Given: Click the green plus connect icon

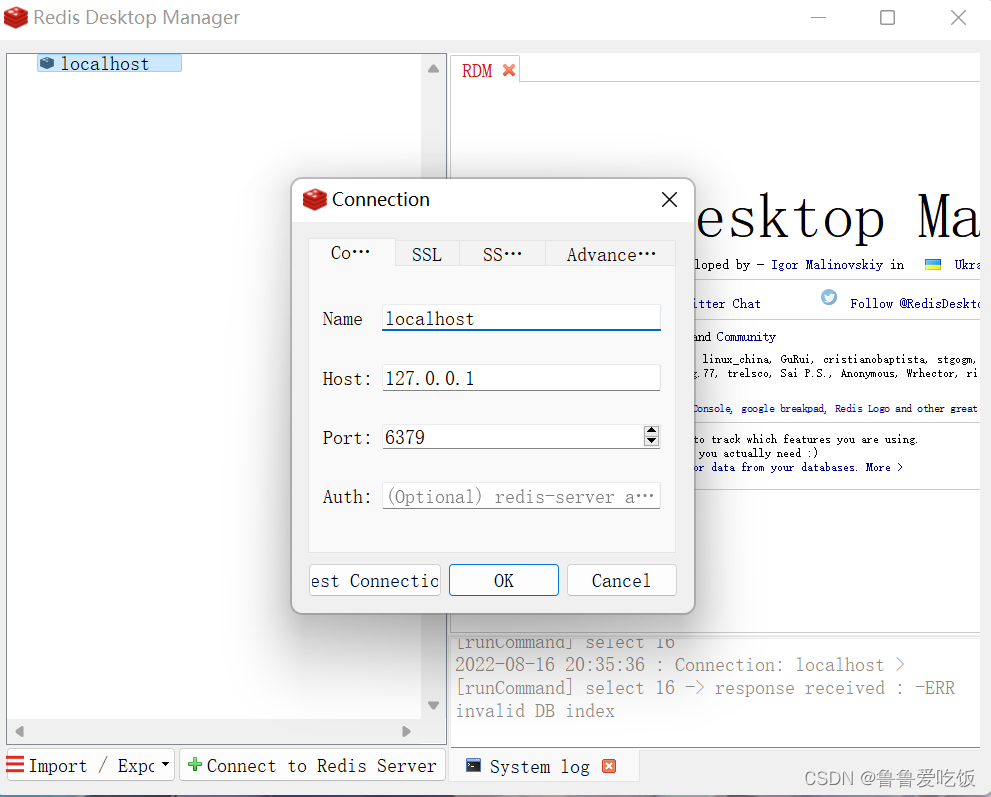Looking at the screenshot, I should [x=195, y=764].
